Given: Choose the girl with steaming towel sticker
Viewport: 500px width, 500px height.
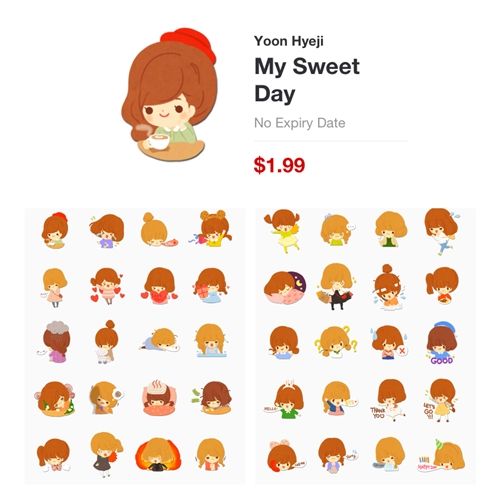Looking at the screenshot, I should pos(159,397).
